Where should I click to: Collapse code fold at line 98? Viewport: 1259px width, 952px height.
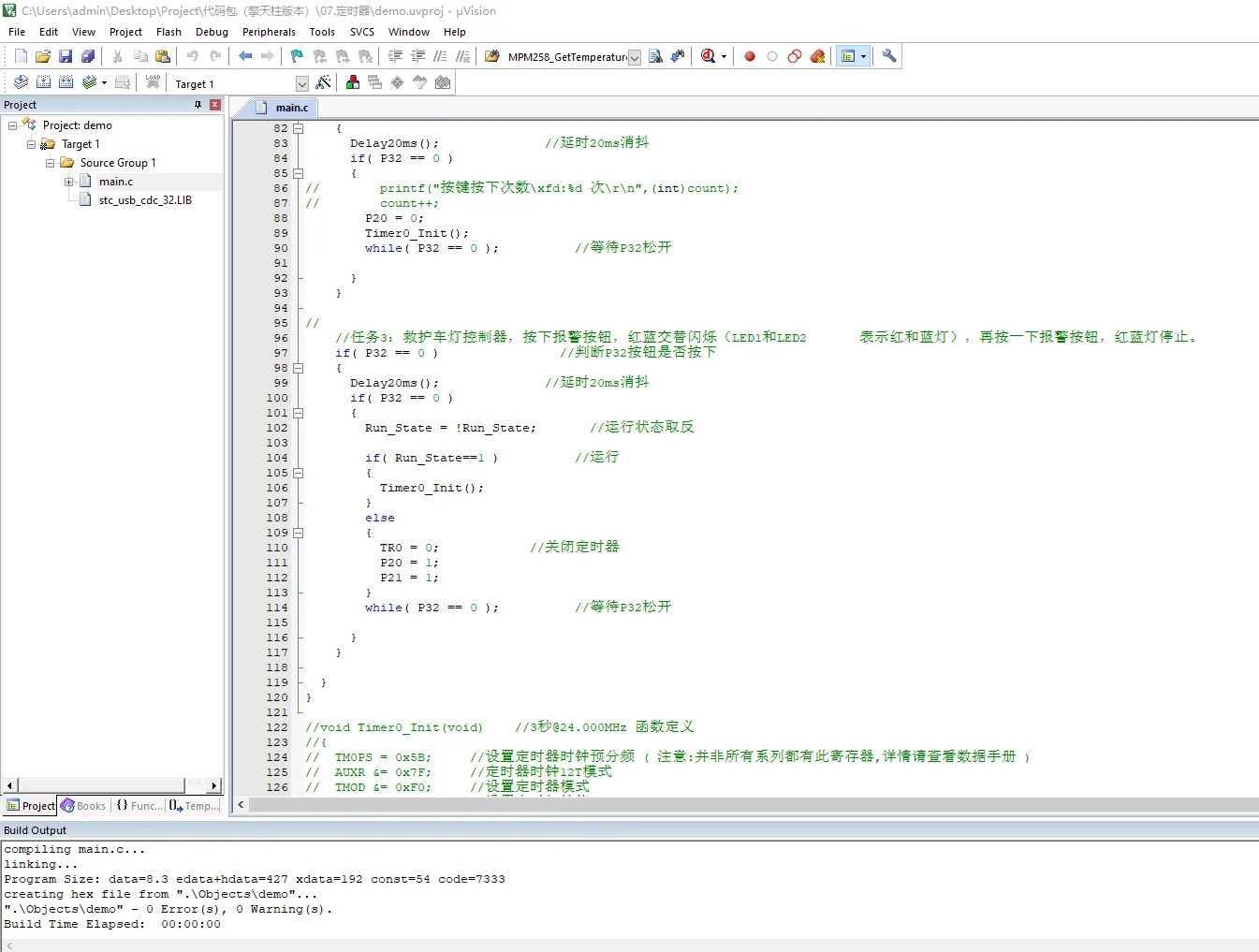(299, 368)
